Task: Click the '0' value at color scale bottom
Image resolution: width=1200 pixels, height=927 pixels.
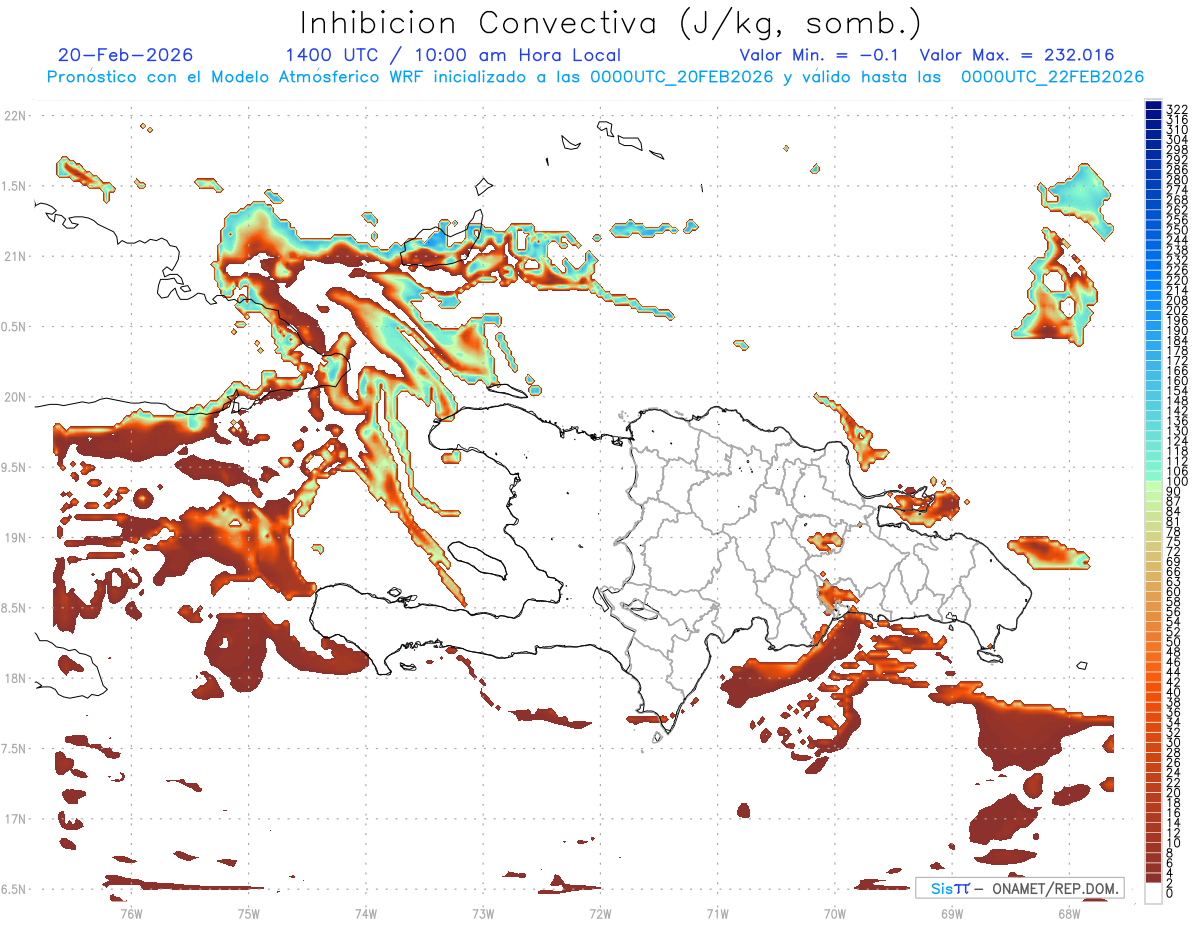Action: point(1170,892)
